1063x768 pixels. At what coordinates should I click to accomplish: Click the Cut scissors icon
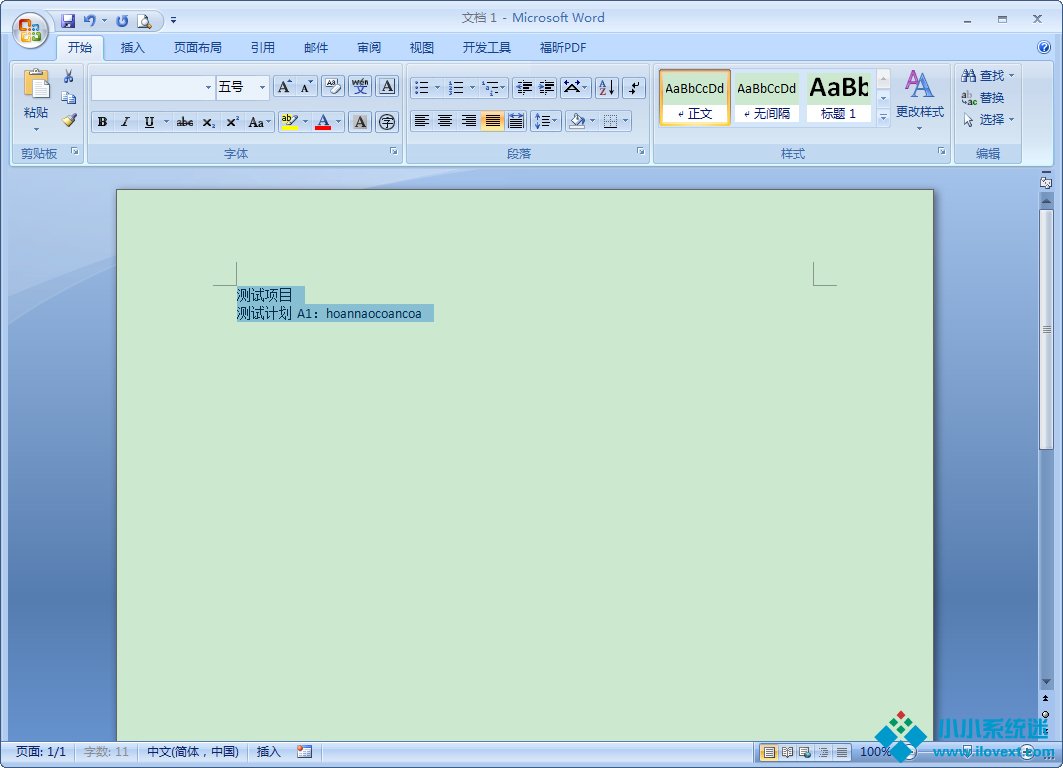(x=69, y=77)
